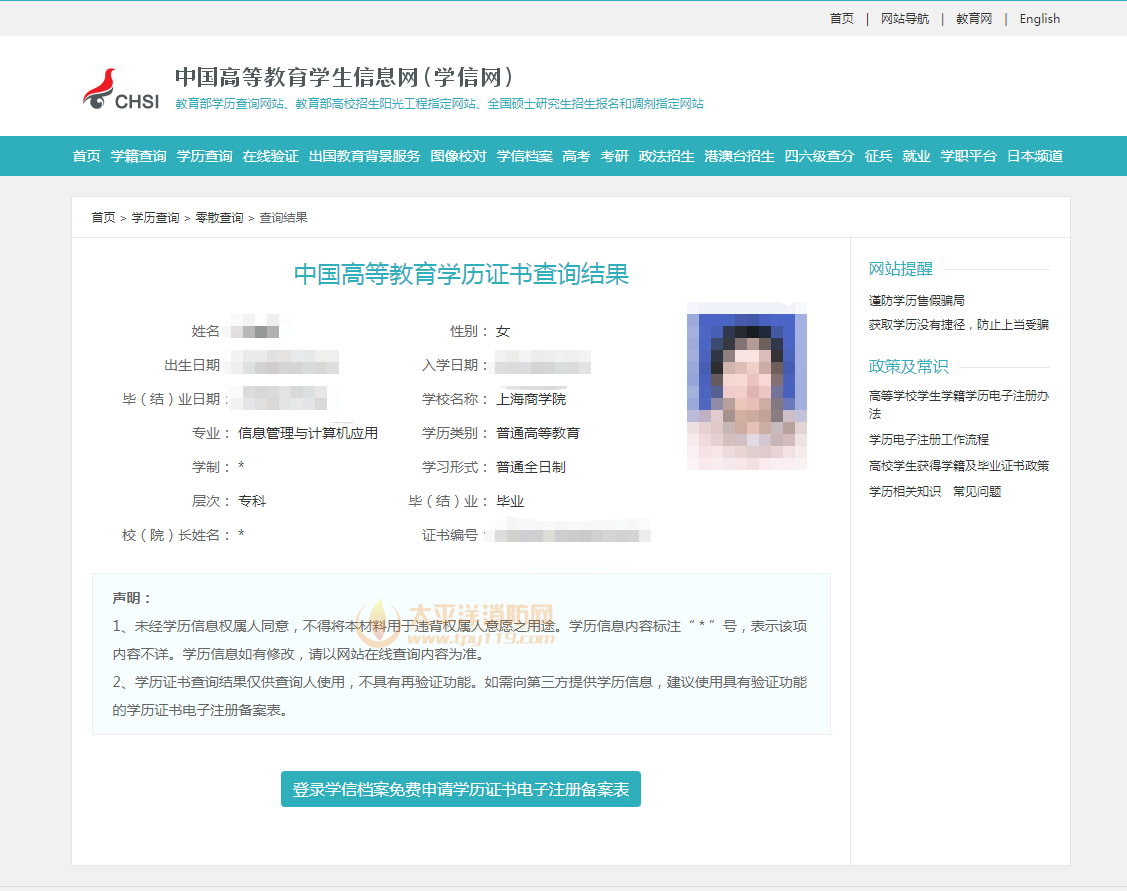Open 谨防学历售假骗局 link
Image resolution: width=1127 pixels, height=891 pixels.
pyautogui.click(x=916, y=300)
